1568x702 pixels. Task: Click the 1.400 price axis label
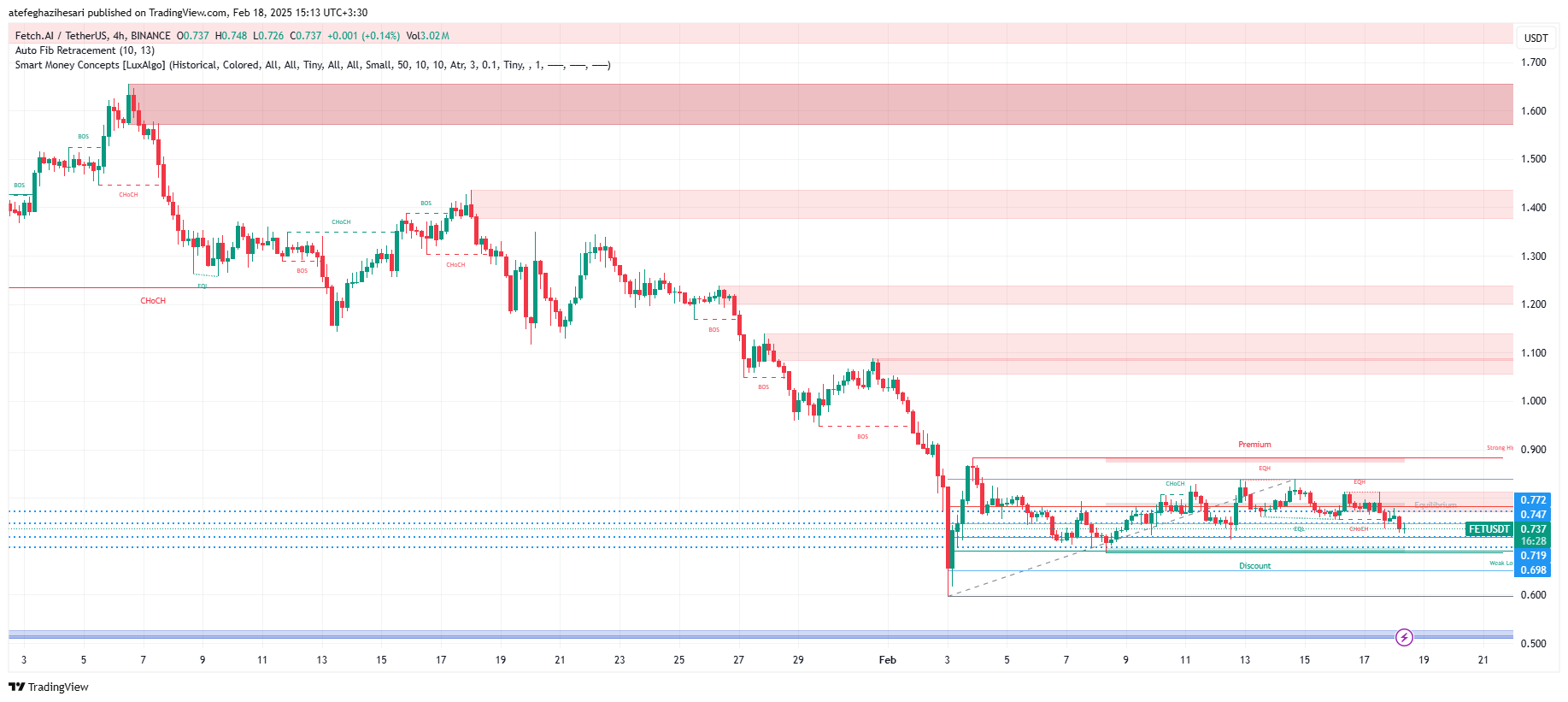[x=1533, y=208]
